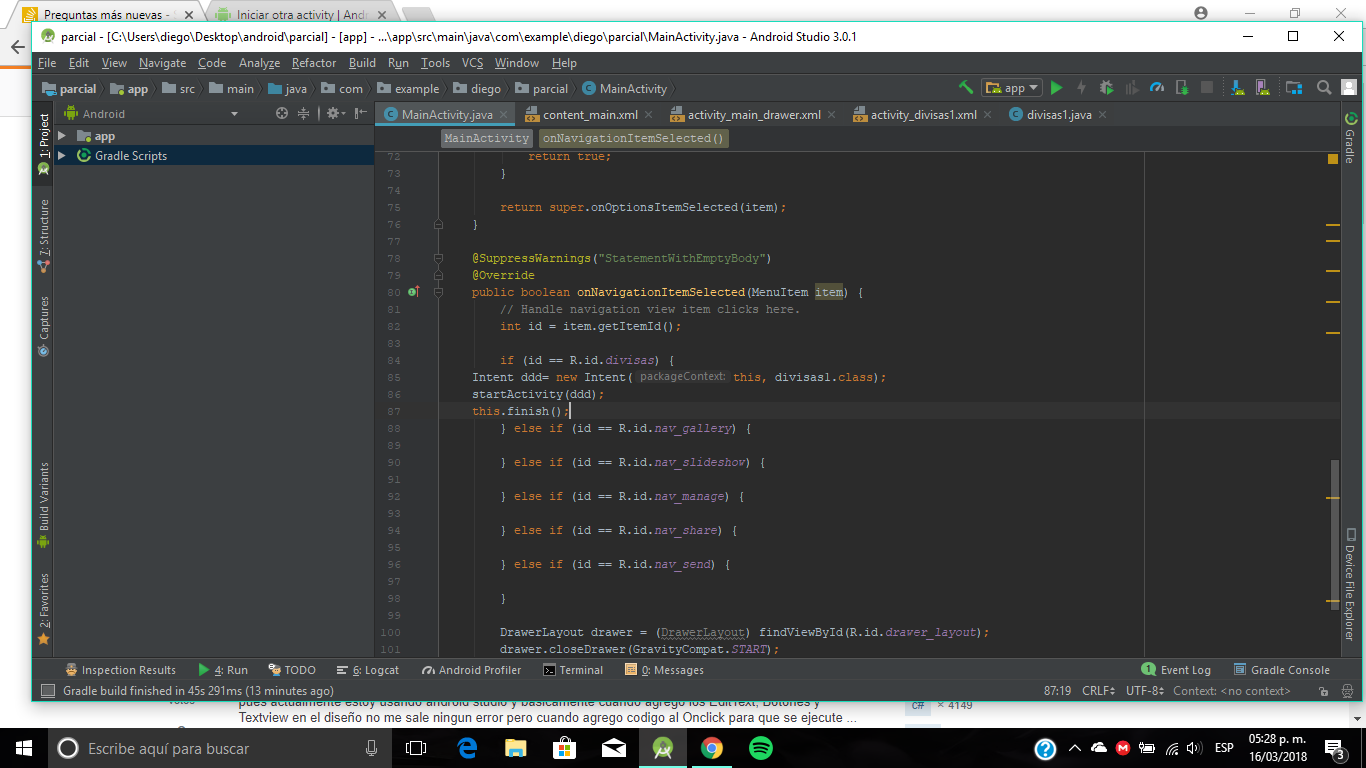Viewport: 1366px width, 768px height.
Task: Open the Android Profiler gauge icon in toolbar
Action: [1157, 88]
